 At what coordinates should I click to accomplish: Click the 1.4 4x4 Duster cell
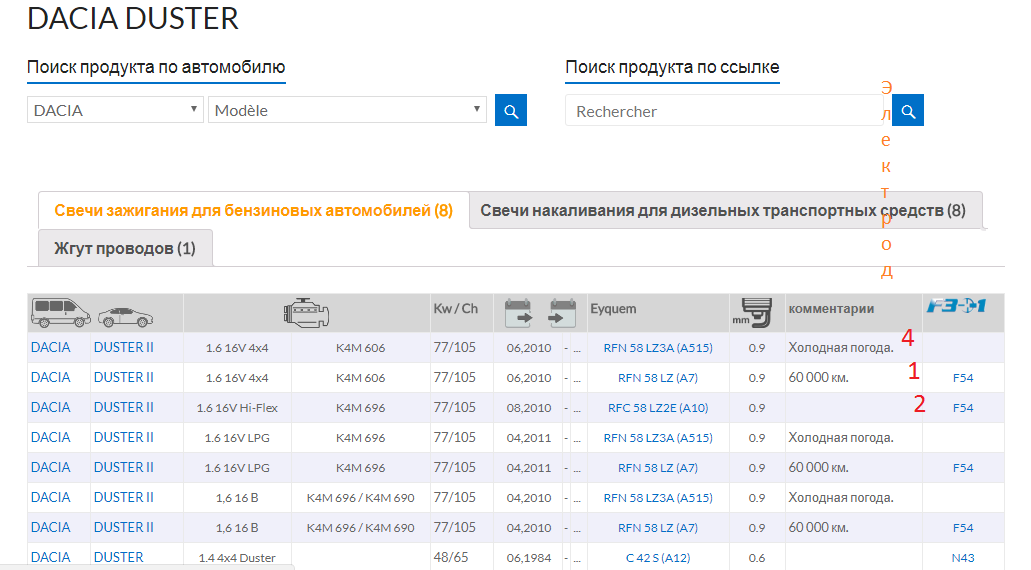click(237, 558)
